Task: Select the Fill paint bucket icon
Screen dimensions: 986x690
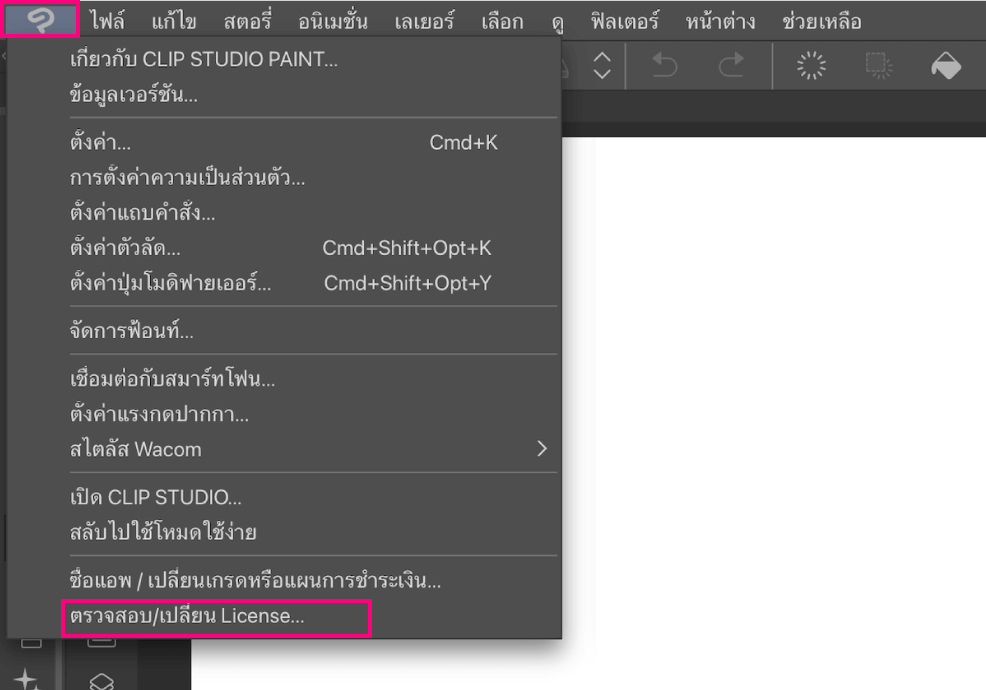Action: [x=945, y=66]
